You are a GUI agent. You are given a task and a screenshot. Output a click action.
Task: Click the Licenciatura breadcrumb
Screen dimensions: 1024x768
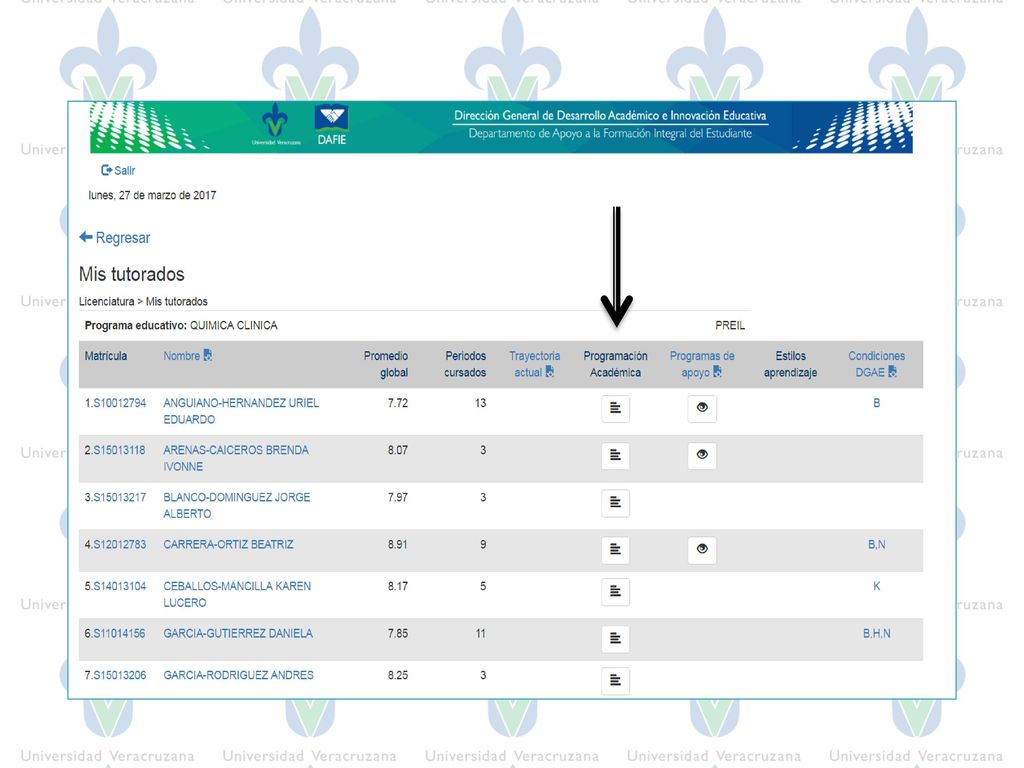click(106, 301)
